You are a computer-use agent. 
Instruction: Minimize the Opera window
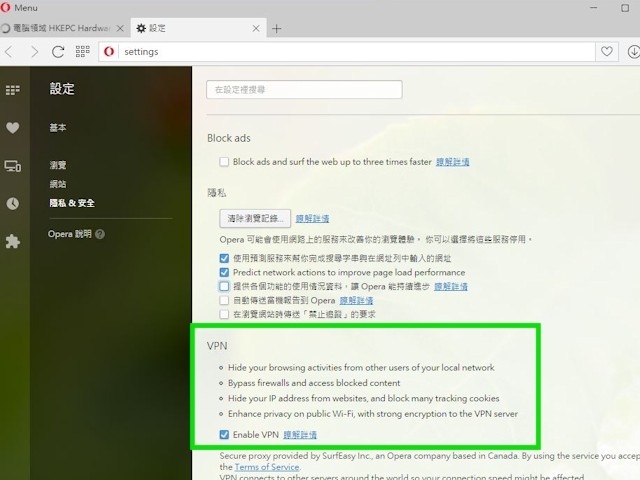593,8
